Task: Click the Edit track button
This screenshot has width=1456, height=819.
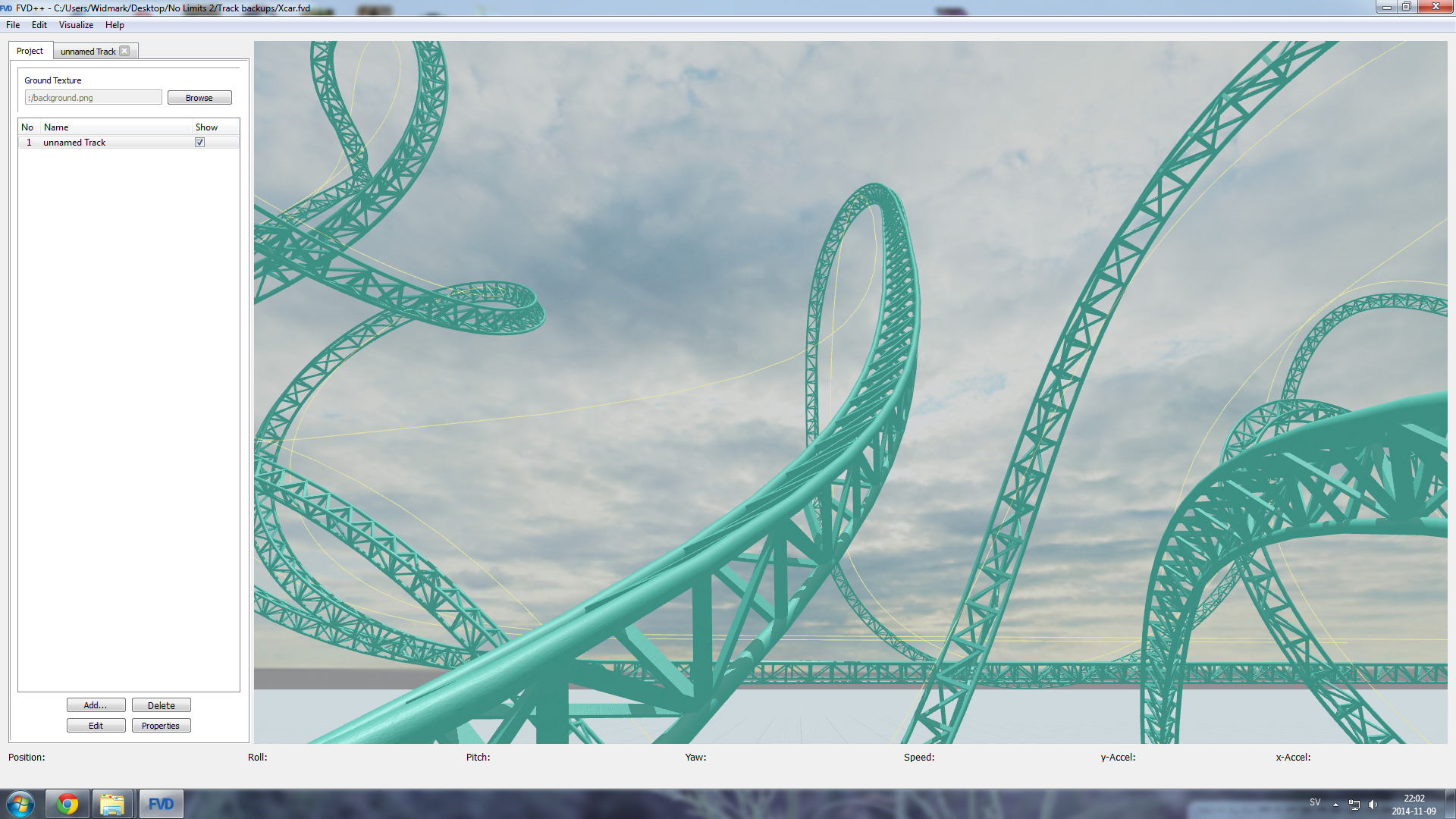Action: [96, 726]
